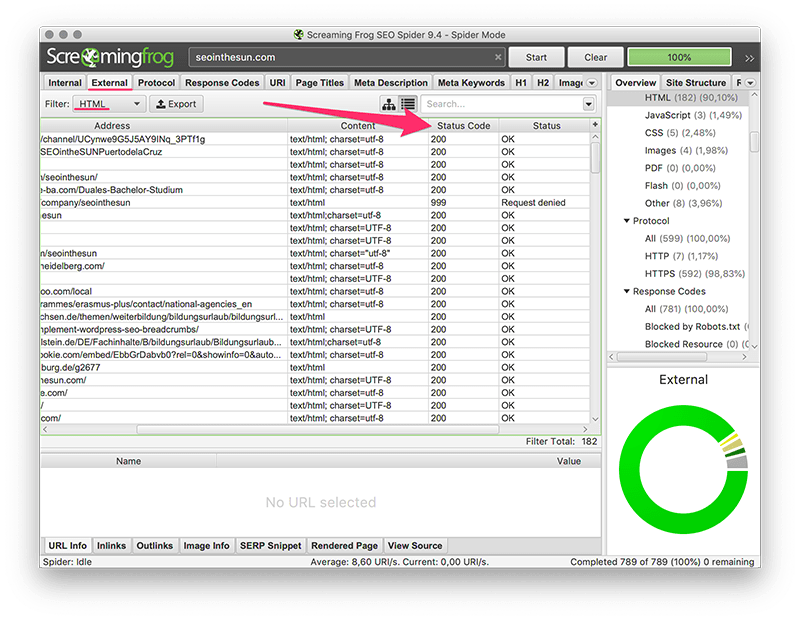Click the Screaming Frog logo
Image resolution: width=800 pixels, height=620 pixels.
pos(110,57)
